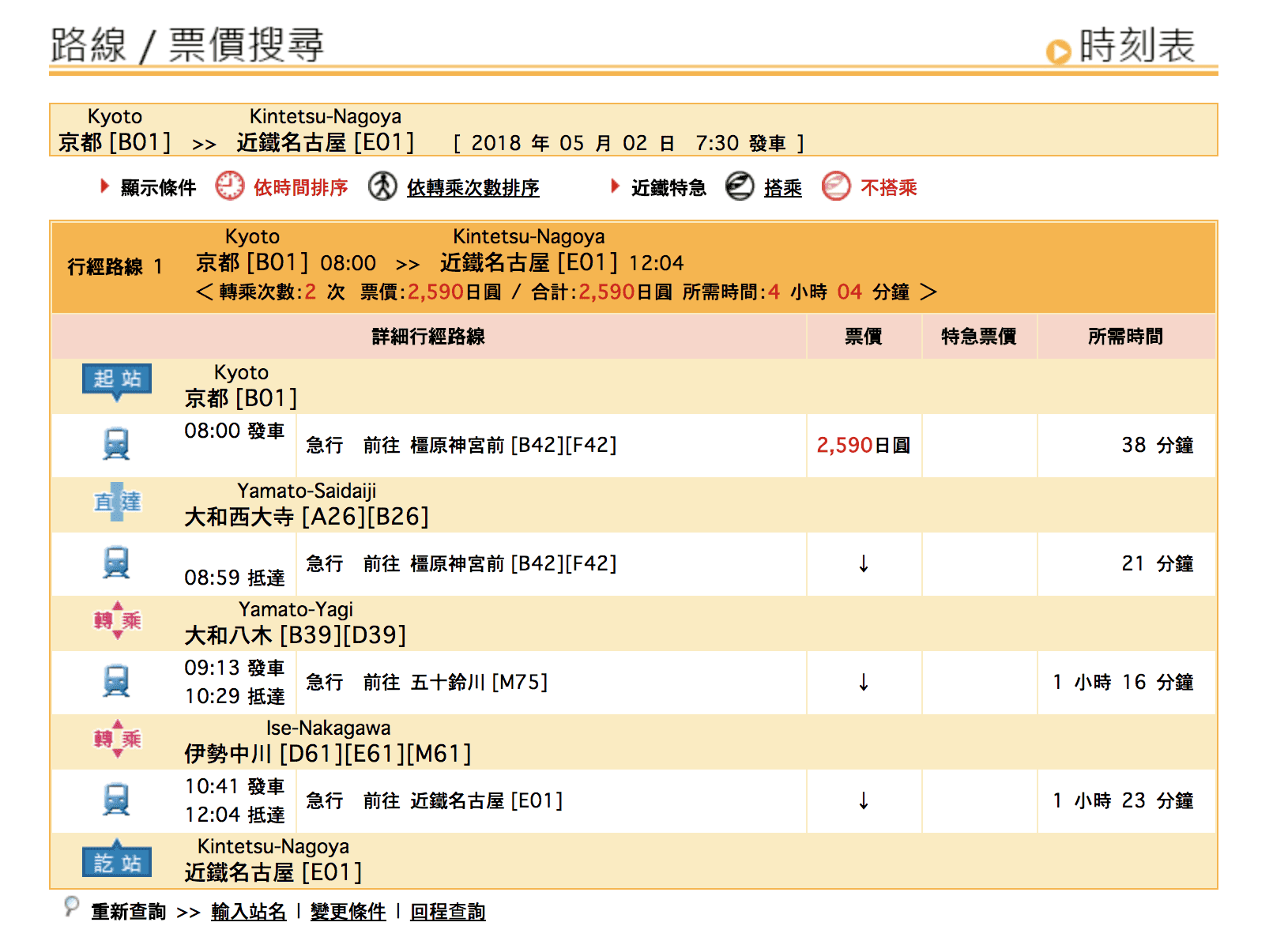
Task: Click the 轉乘 transfer icon at Ise-Nakagawa
Action: [x=117, y=739]
